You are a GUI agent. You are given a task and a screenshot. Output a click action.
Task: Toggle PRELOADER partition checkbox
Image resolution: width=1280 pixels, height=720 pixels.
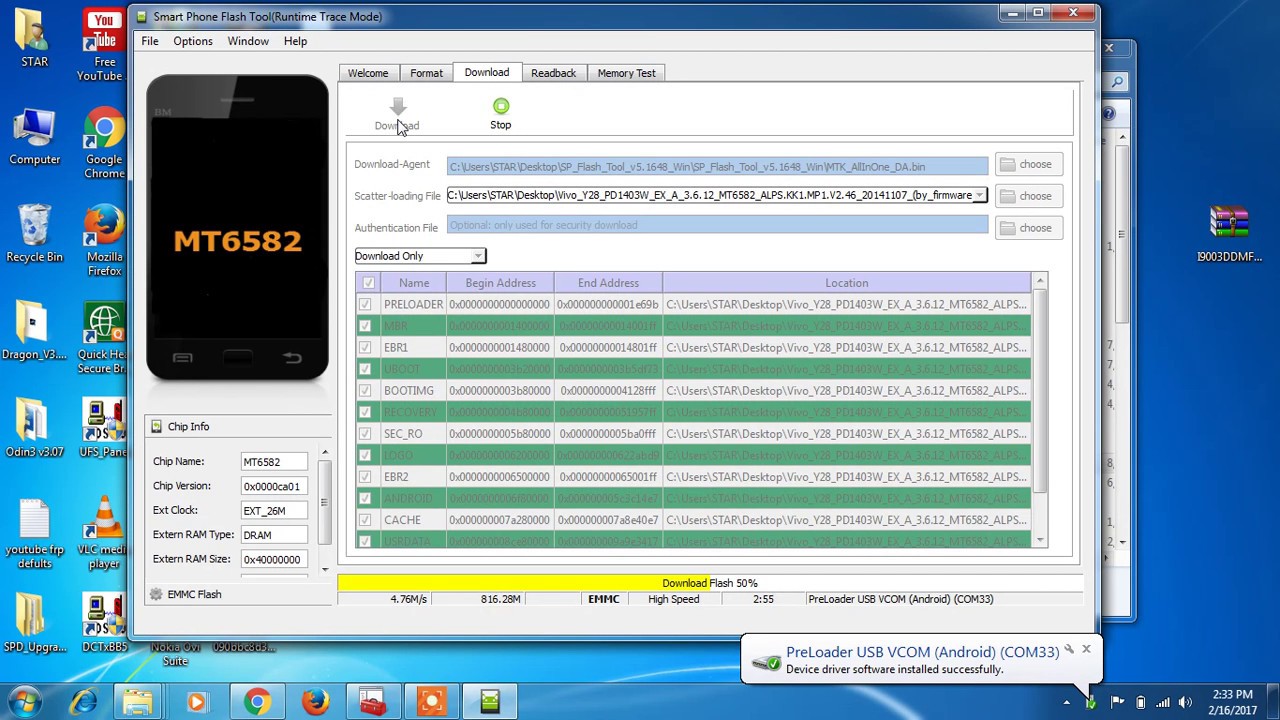pyautogui.click(x=365, y=304)
